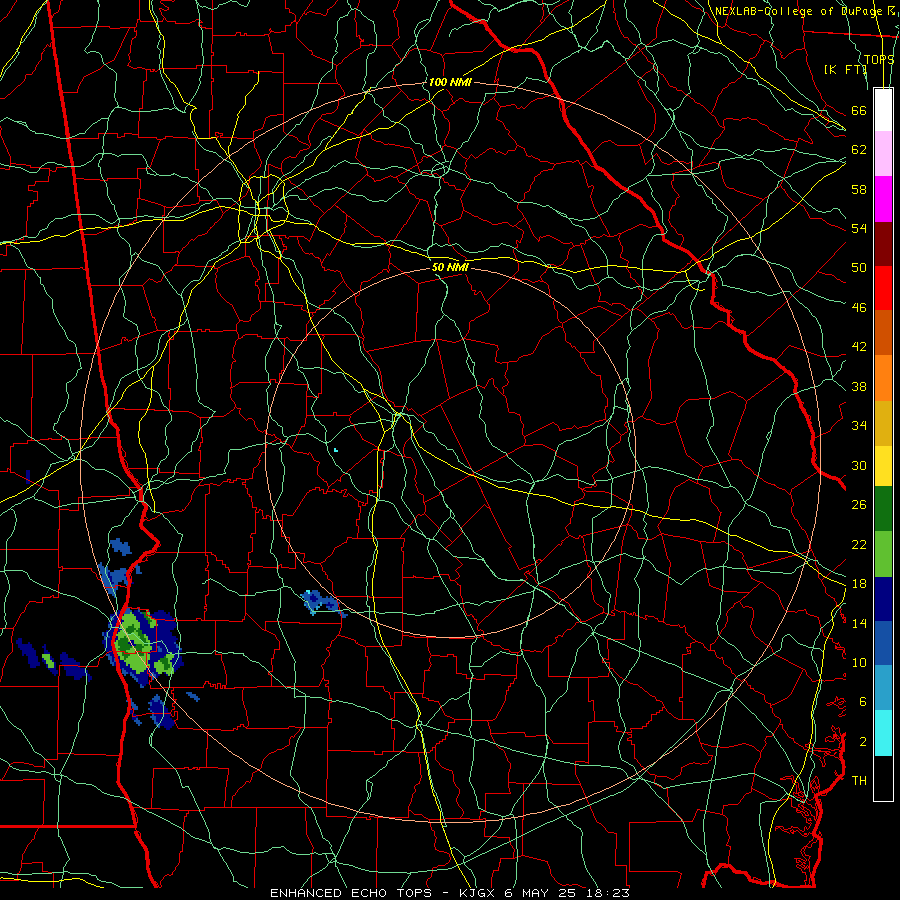Click the magenta legend color band
The image size is (900, 900).
coord(883,199)
